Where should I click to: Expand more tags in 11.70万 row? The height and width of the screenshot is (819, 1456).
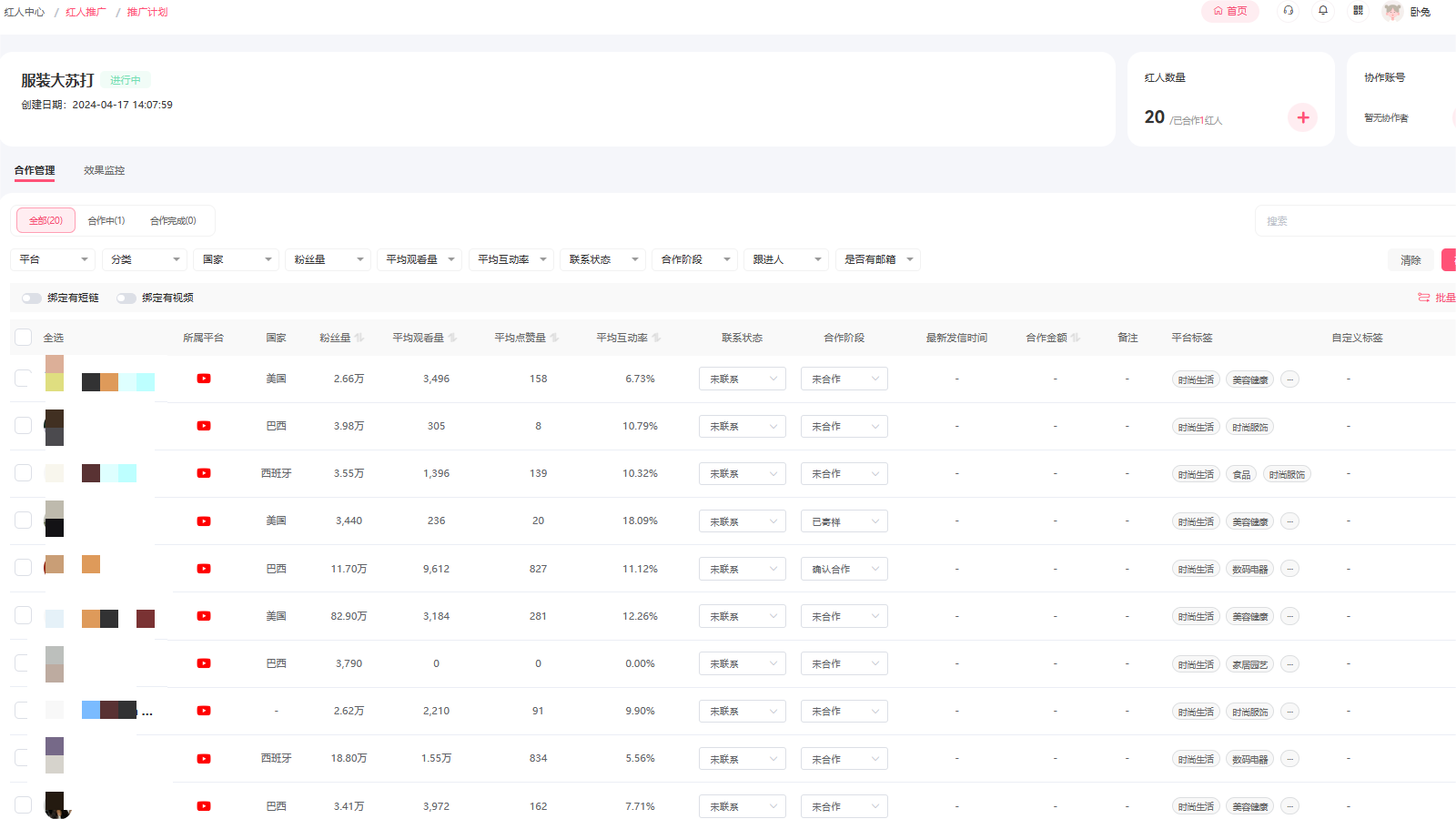click(x=1289, y=569)
